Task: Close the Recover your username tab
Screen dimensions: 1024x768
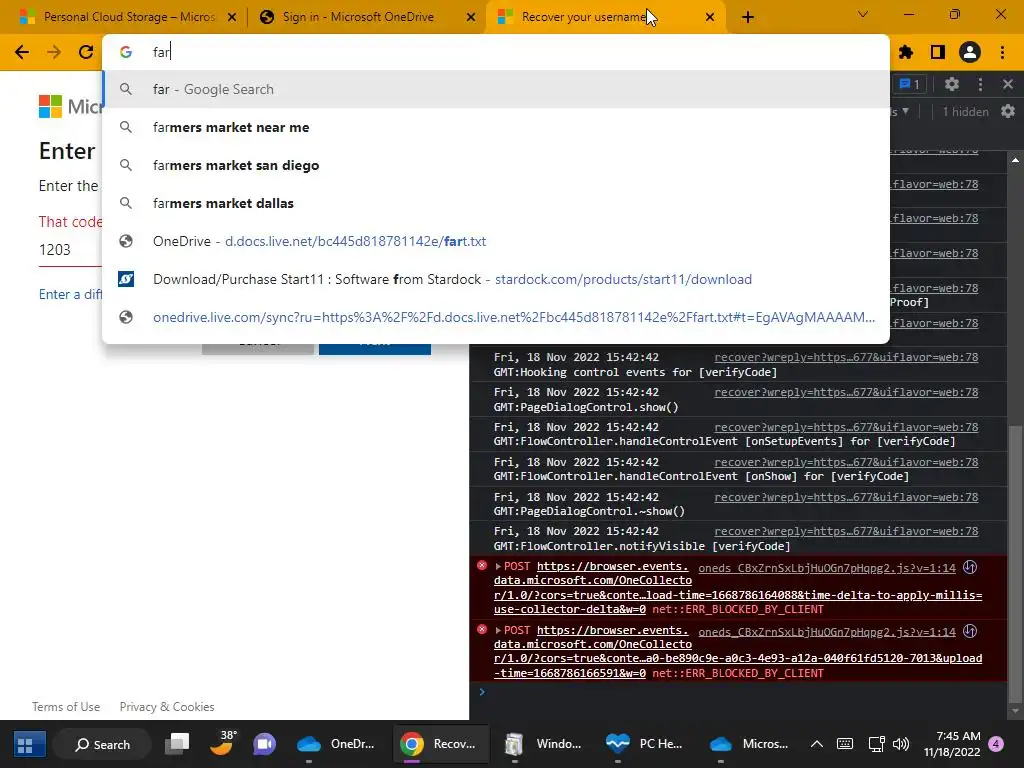Action: tap(710, 18)
